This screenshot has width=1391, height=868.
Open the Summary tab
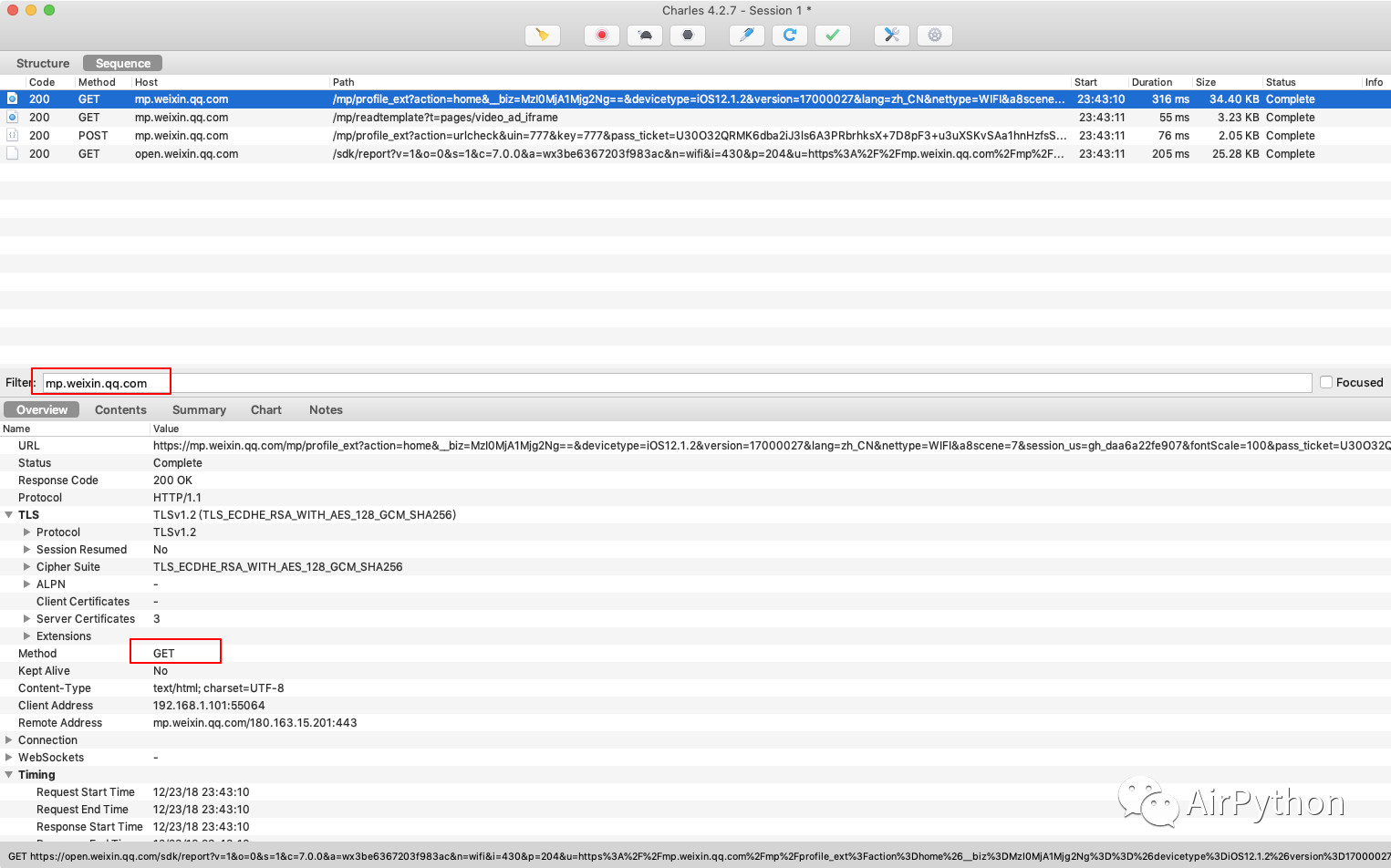pos(199,409)
